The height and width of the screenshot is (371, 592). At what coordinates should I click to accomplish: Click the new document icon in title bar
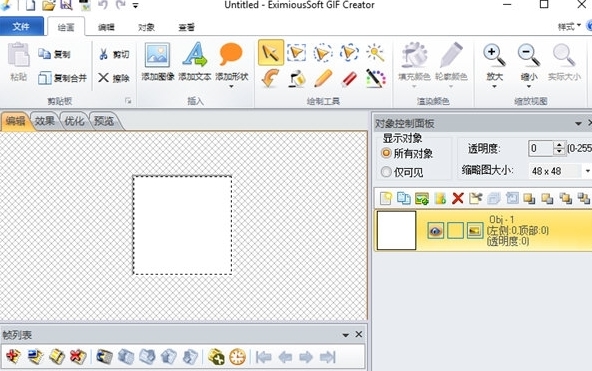[30, 5]
